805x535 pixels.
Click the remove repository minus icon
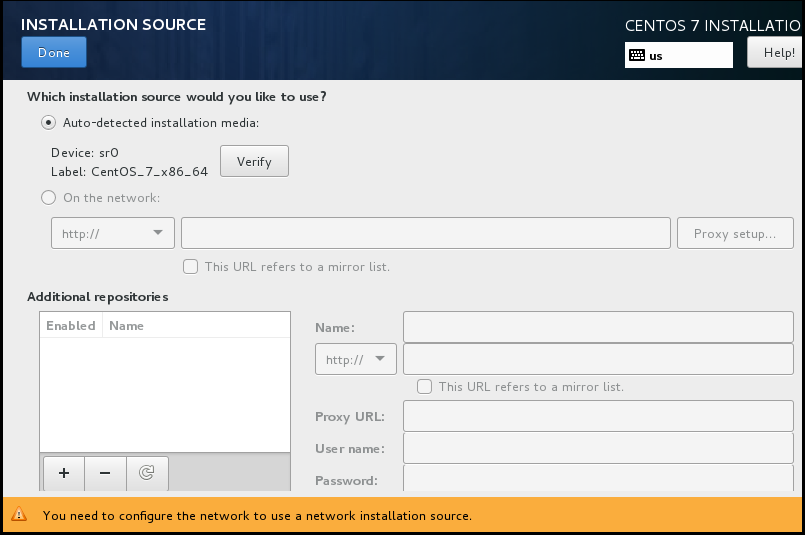(105, 473)
